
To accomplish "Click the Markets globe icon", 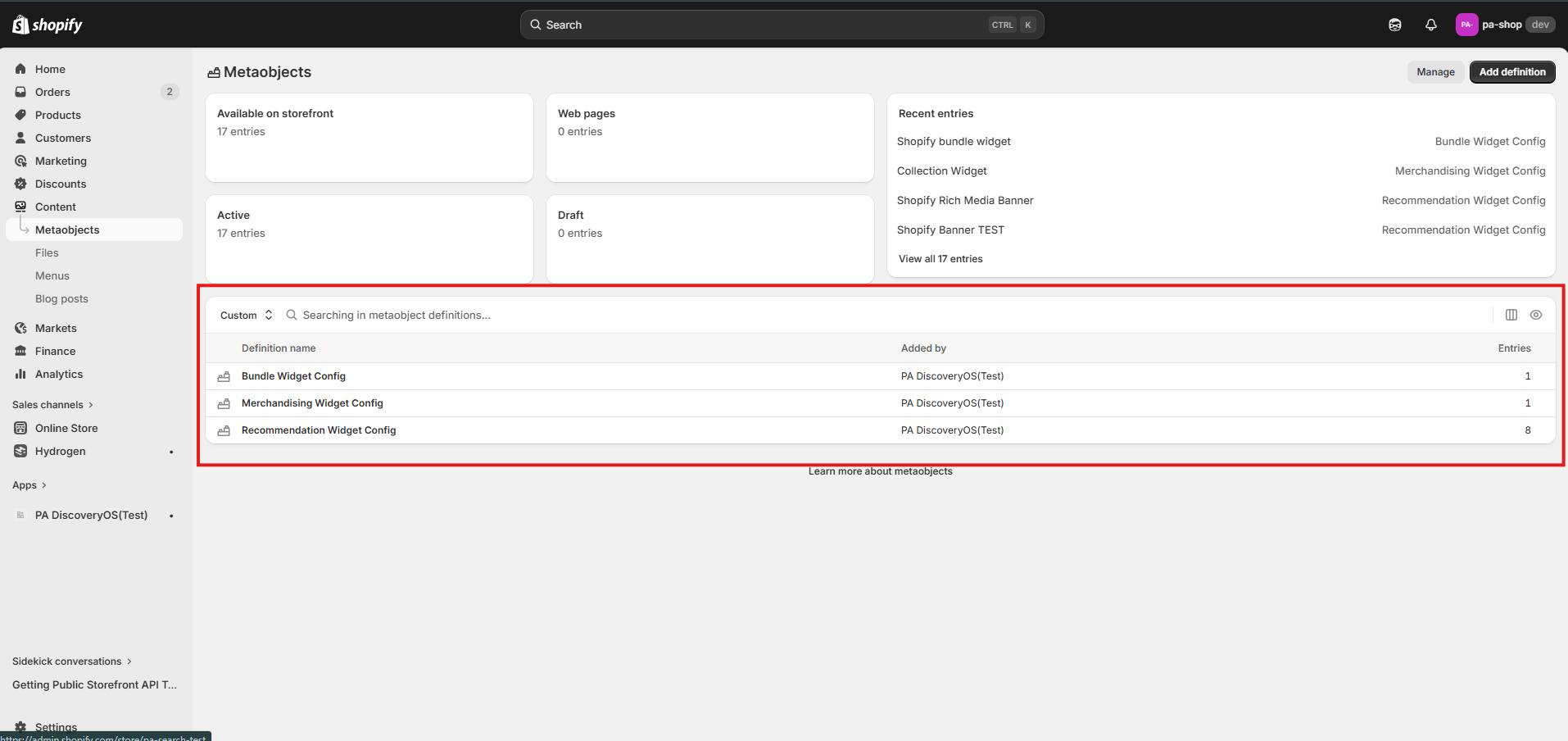I will [20, 328].
